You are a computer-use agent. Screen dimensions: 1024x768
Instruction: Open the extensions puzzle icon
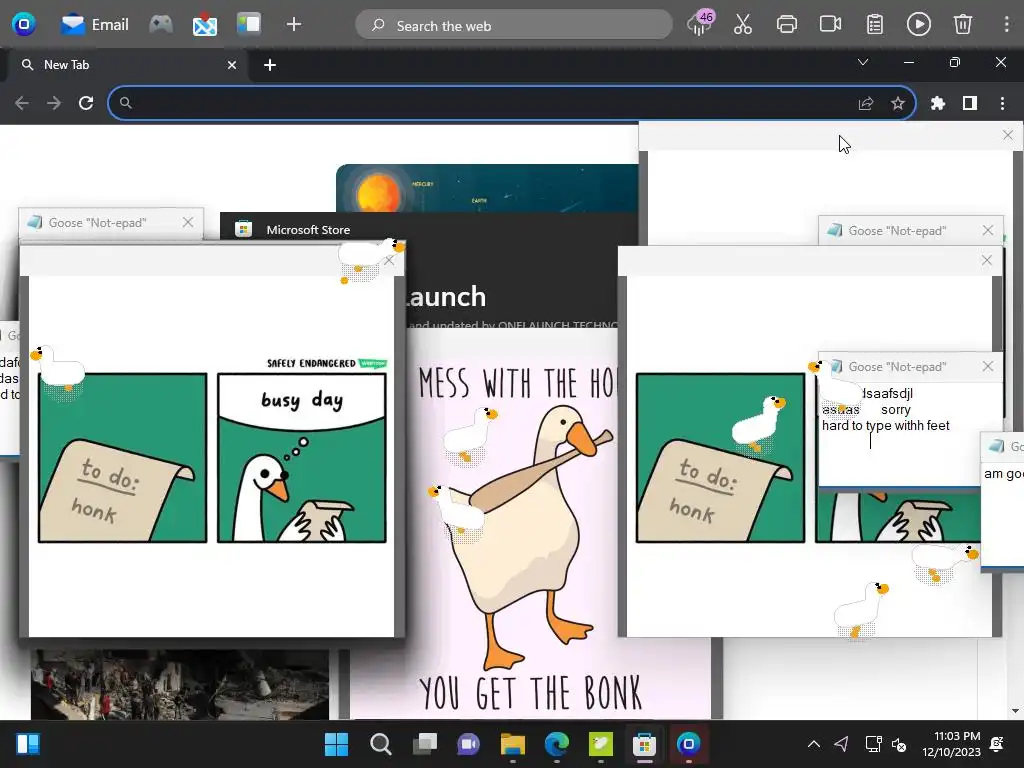(938, 103)
